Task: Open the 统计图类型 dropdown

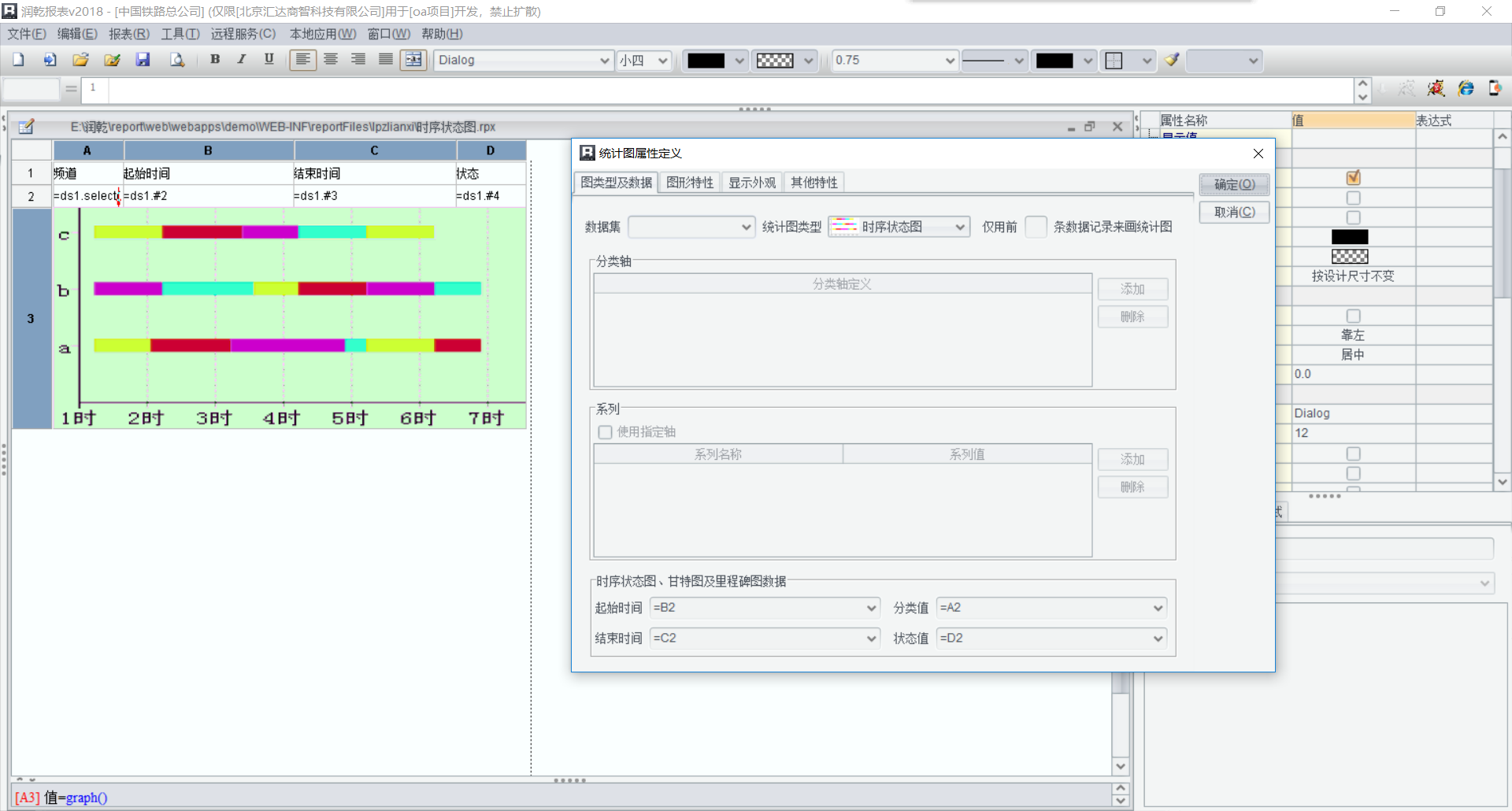Action: tap(960, 227)
